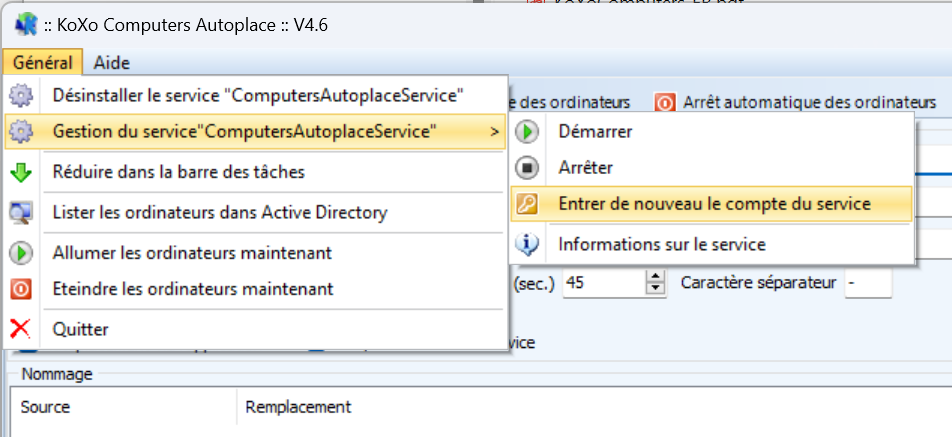
Task: Click gear icon beside Désinstaller le service
Action: click(21, 95)
